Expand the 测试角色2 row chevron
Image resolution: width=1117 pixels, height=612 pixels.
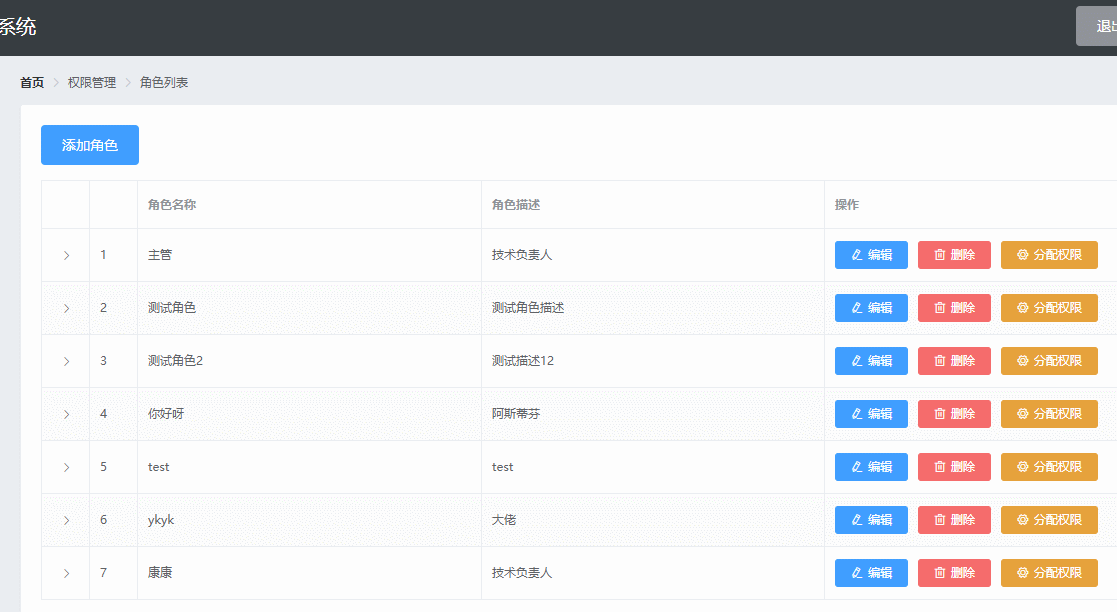[66, 361]
